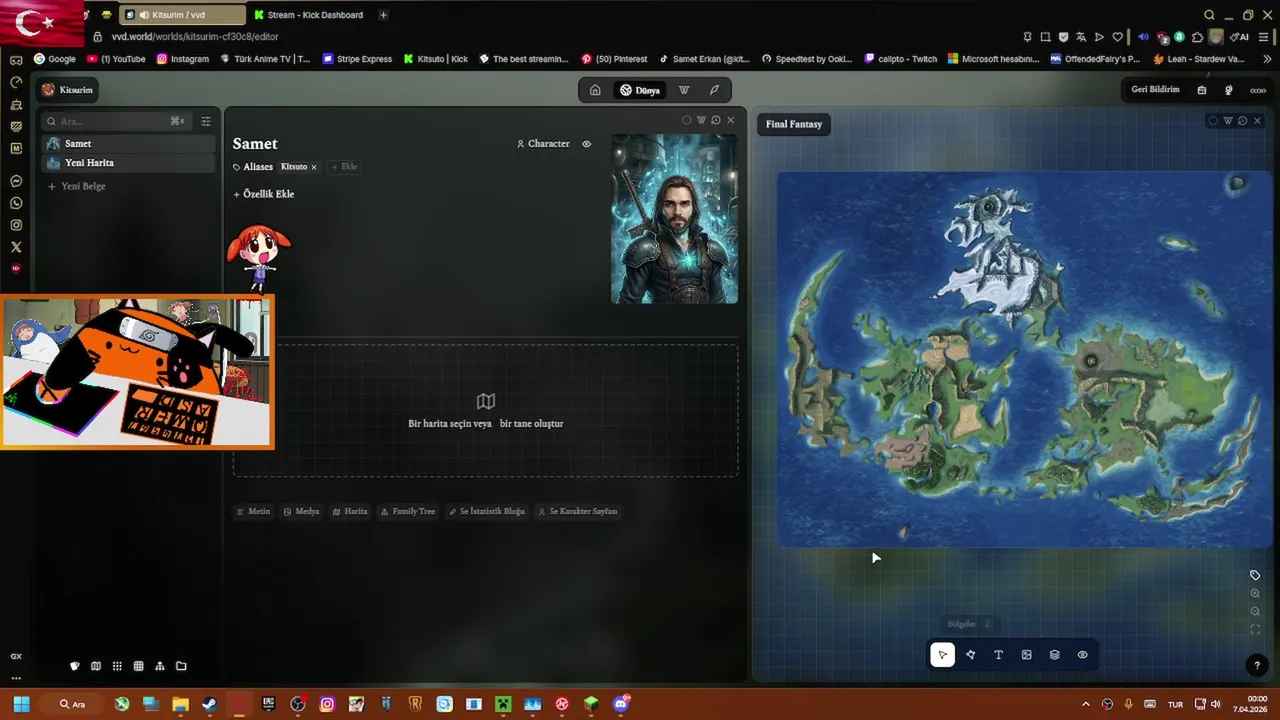Click the tag icon on the map's right edge
Viewport: 1280px width, 720px height.
pos(1255,575)
